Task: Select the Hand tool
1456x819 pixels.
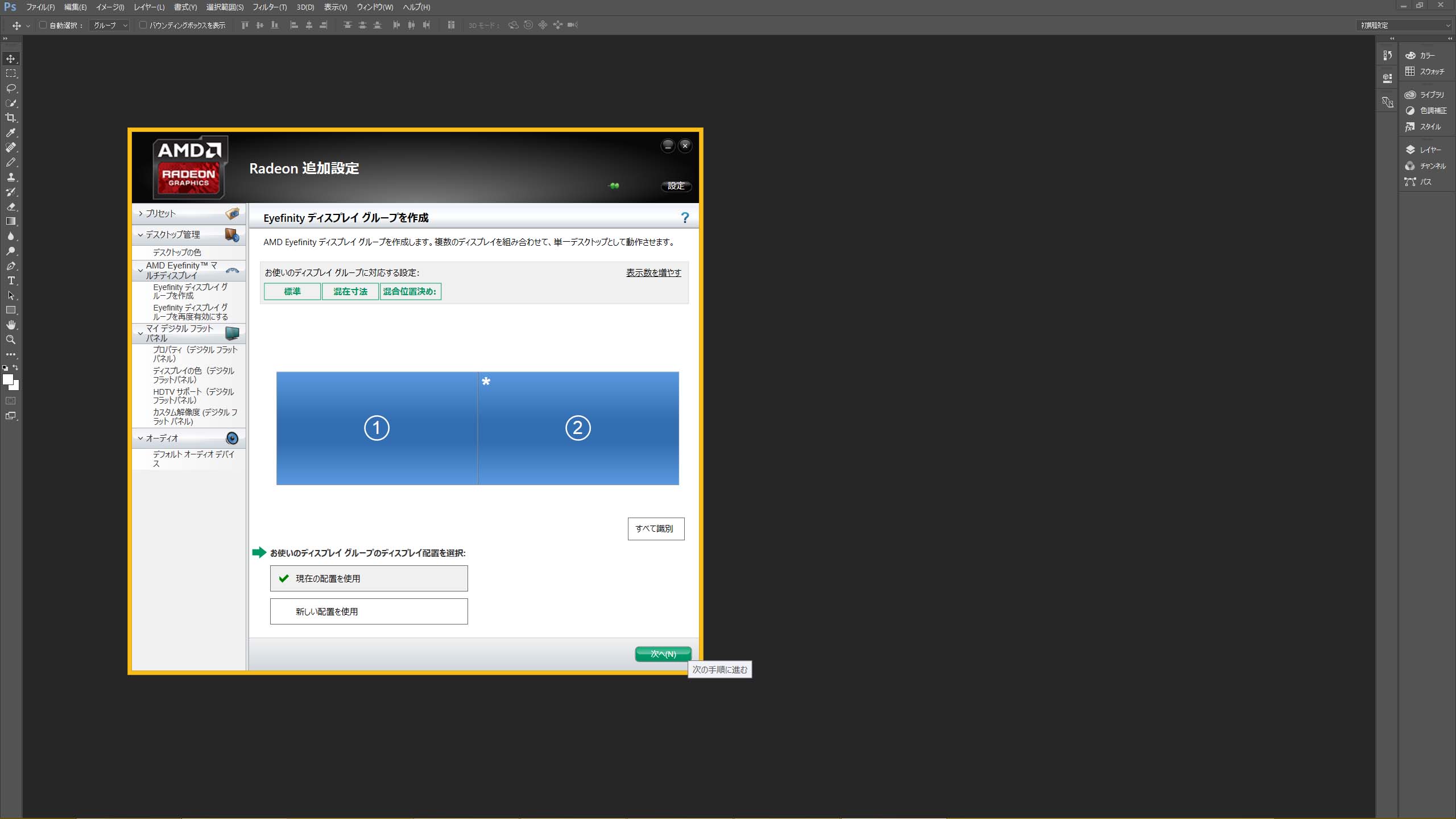Action: (x=11, y=325)
